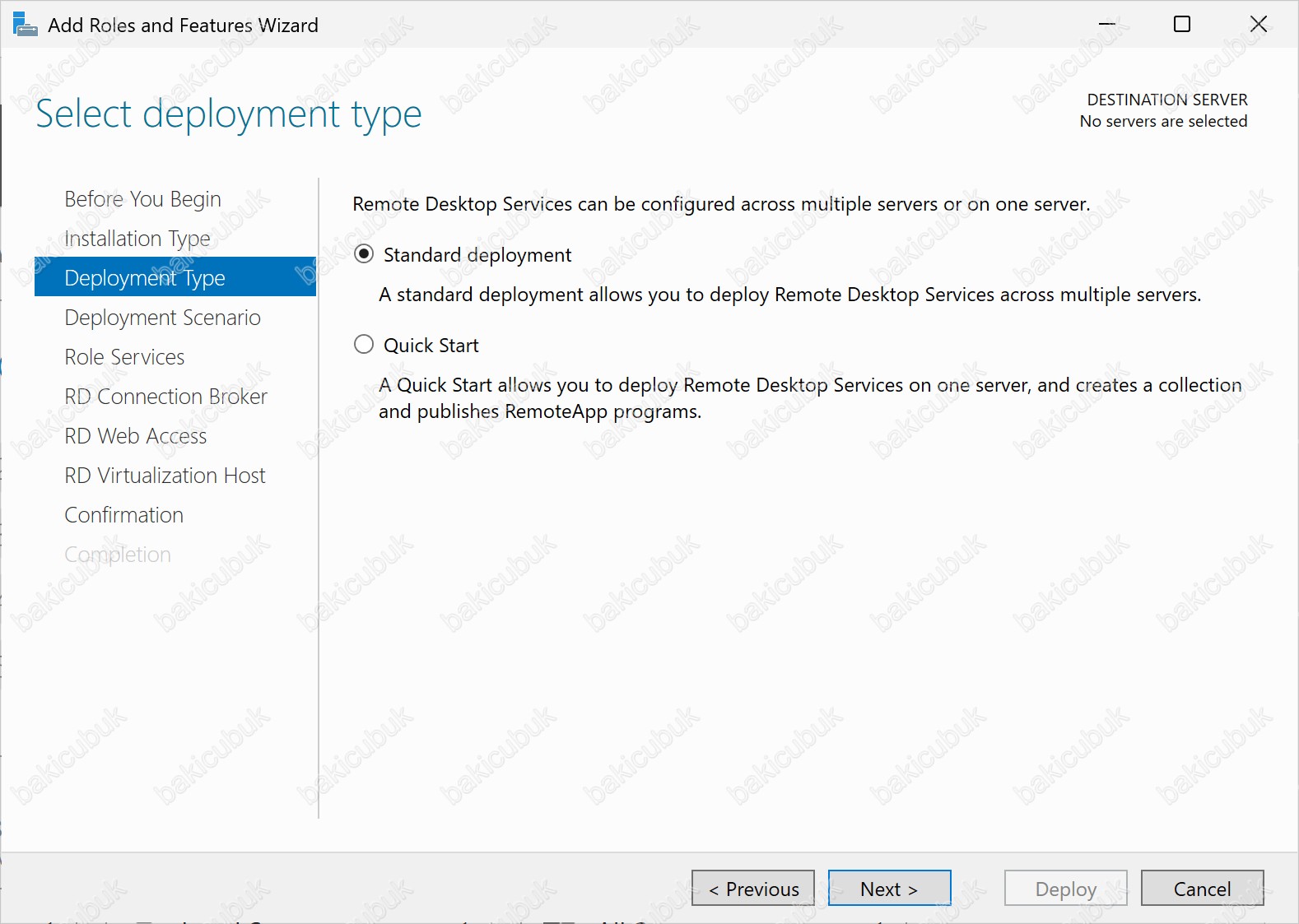Select the highlighted Deployment Type step
Viewport: 1299px width, 924px height.
click(145, 278)
